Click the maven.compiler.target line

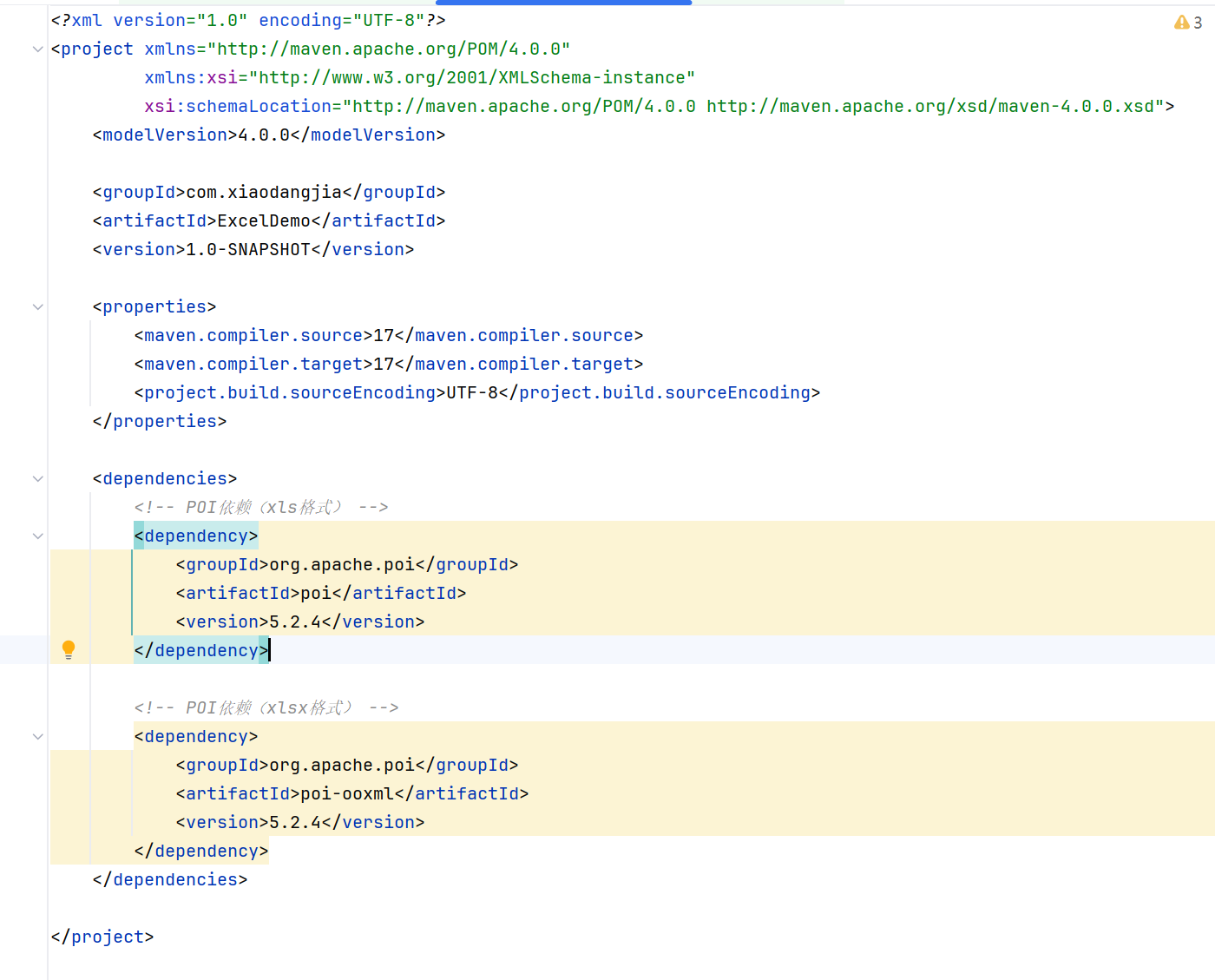click(389, 364)
